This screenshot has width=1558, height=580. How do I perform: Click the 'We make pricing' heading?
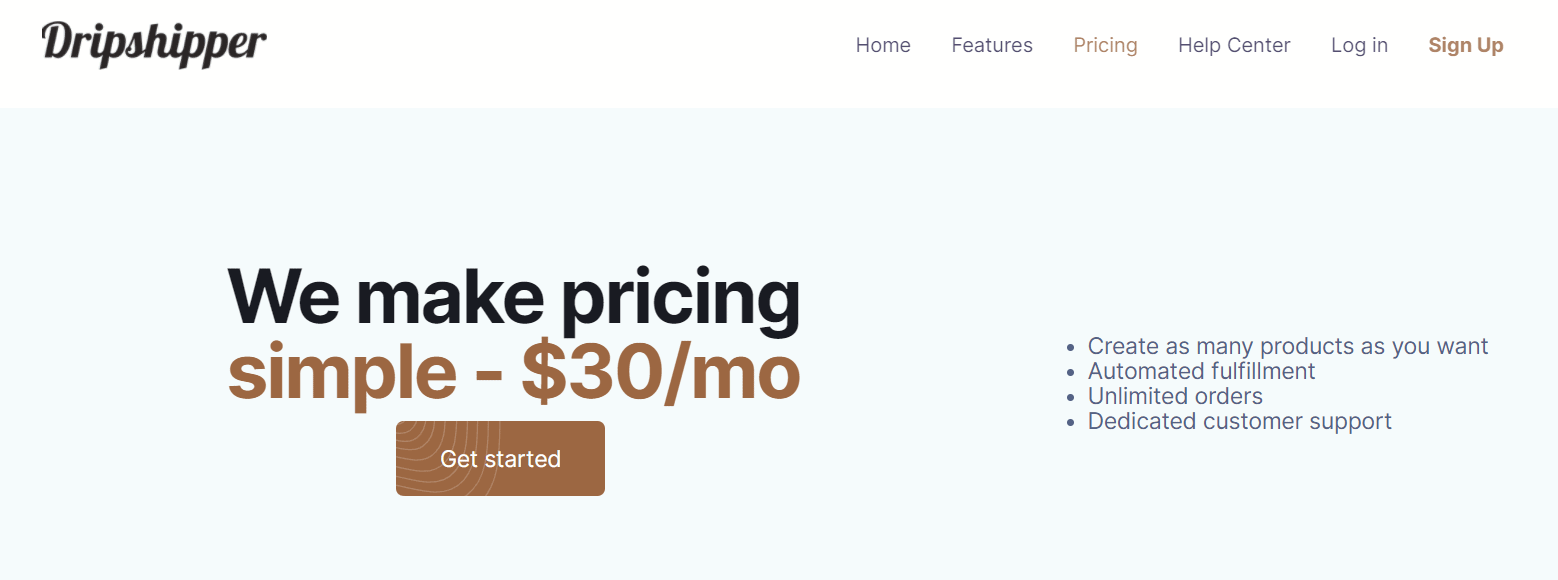pos(514,295)
